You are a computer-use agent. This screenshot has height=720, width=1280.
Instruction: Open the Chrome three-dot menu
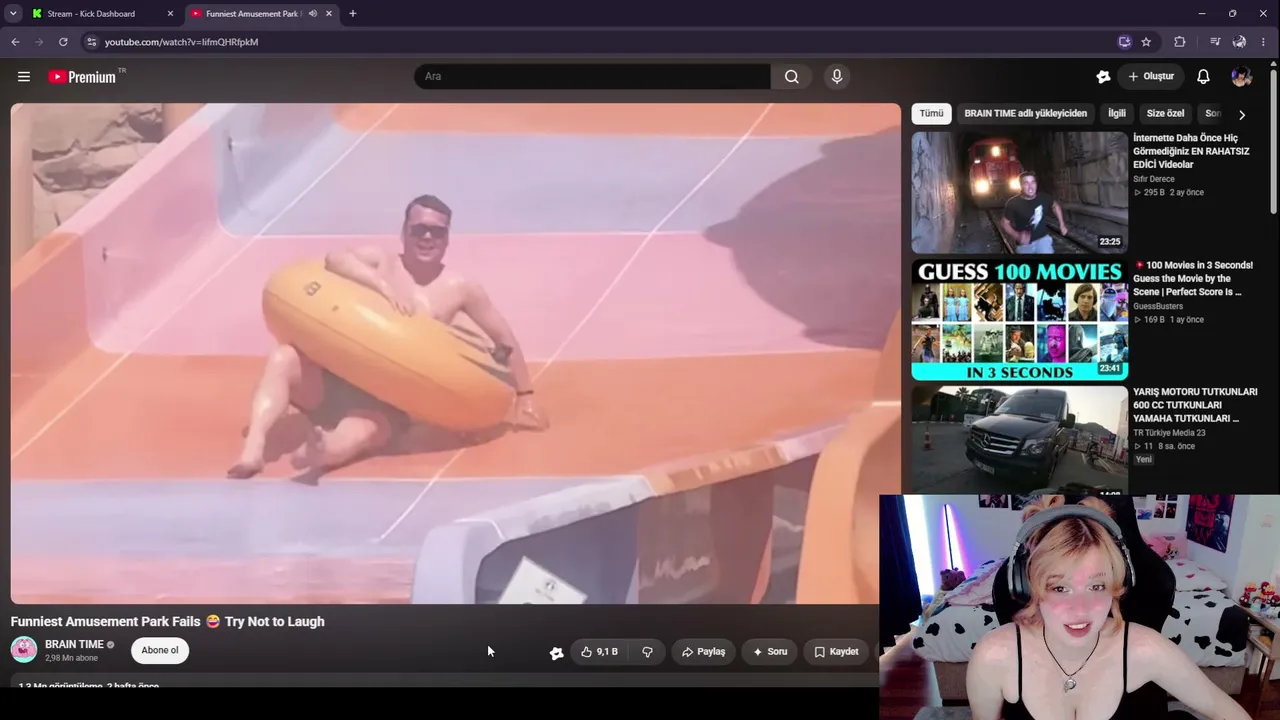pyautogui.click(x=1264, y=42)
